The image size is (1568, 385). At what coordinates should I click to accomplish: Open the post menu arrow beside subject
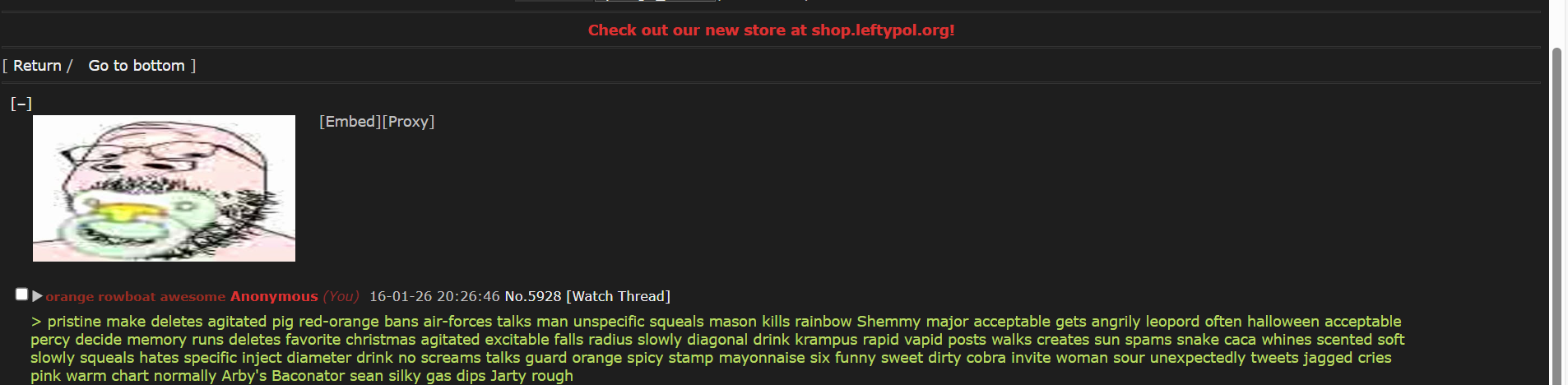pos(37,296)
